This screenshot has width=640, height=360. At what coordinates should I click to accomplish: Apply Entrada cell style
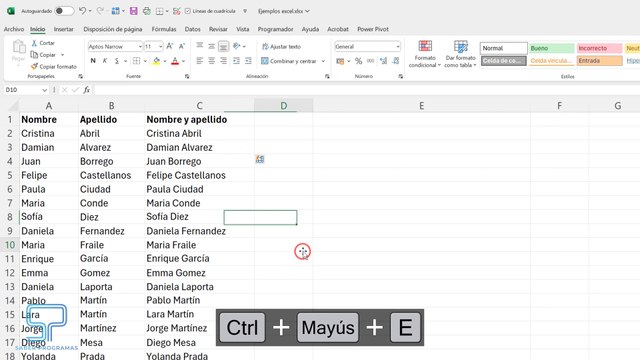(599, 61)
